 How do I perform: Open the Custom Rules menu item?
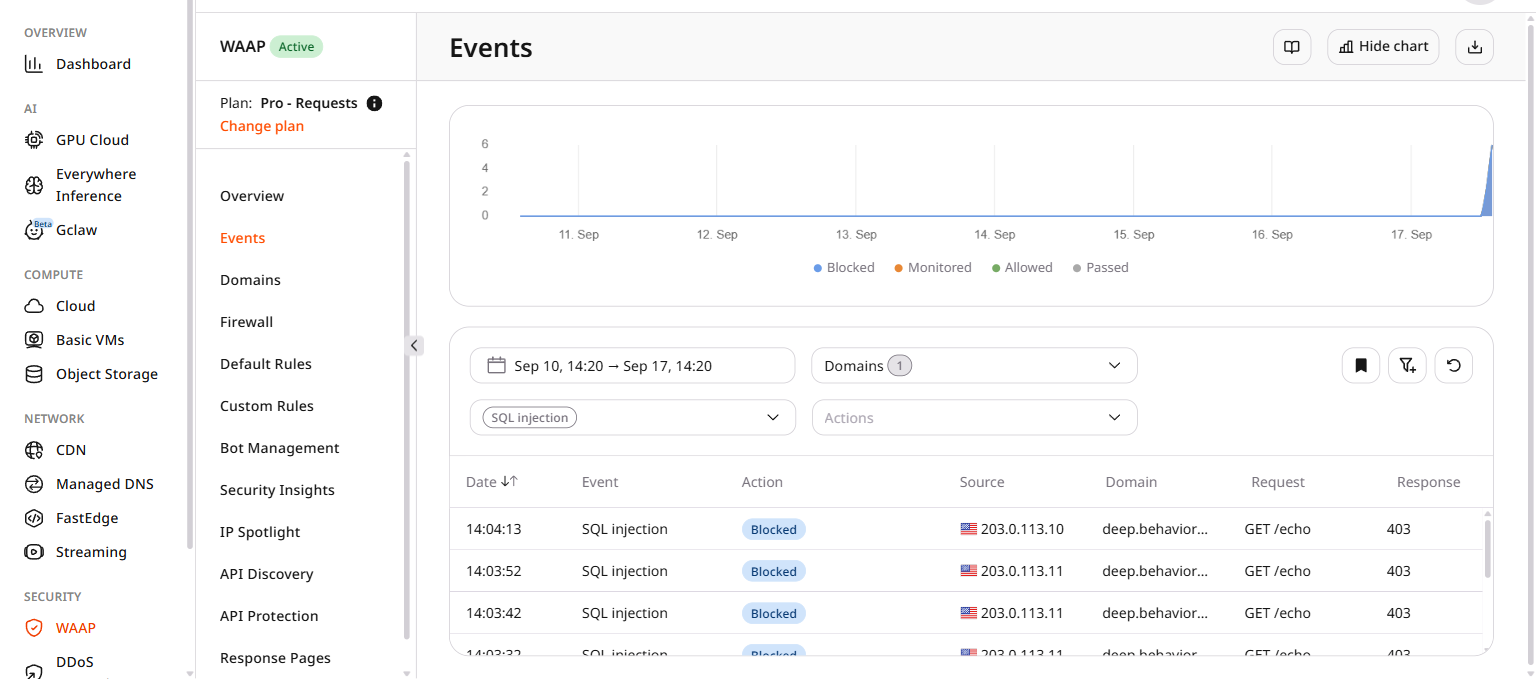tap(267, 406)
